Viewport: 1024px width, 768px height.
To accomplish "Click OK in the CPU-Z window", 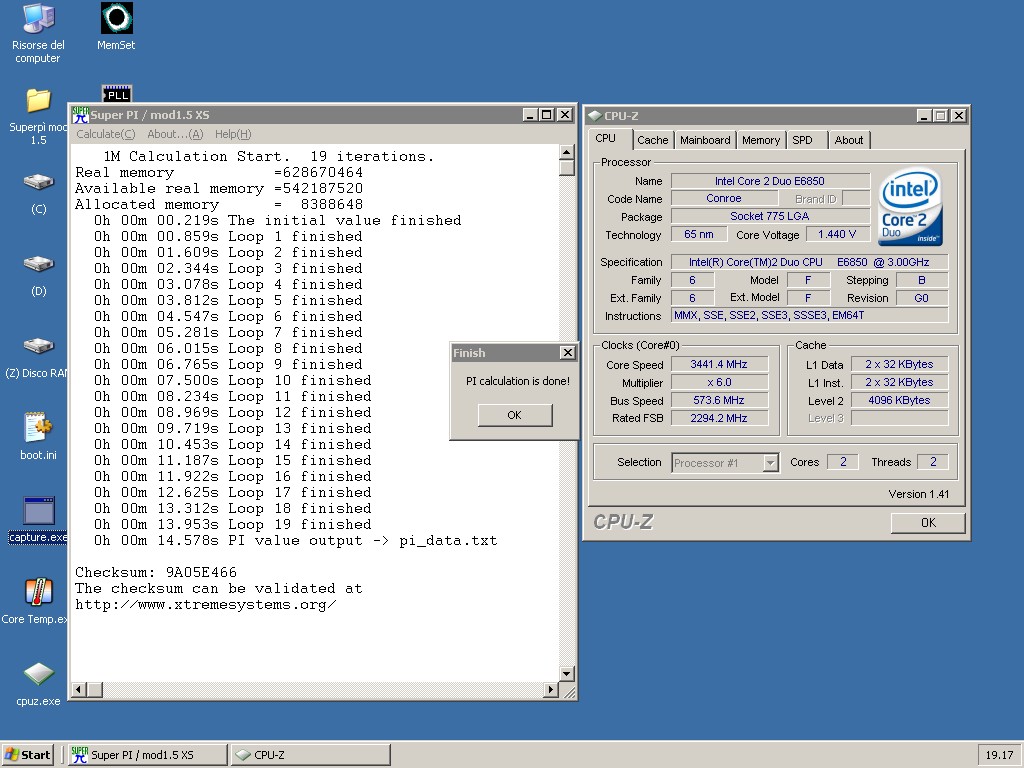I will (x=928, y=522).
